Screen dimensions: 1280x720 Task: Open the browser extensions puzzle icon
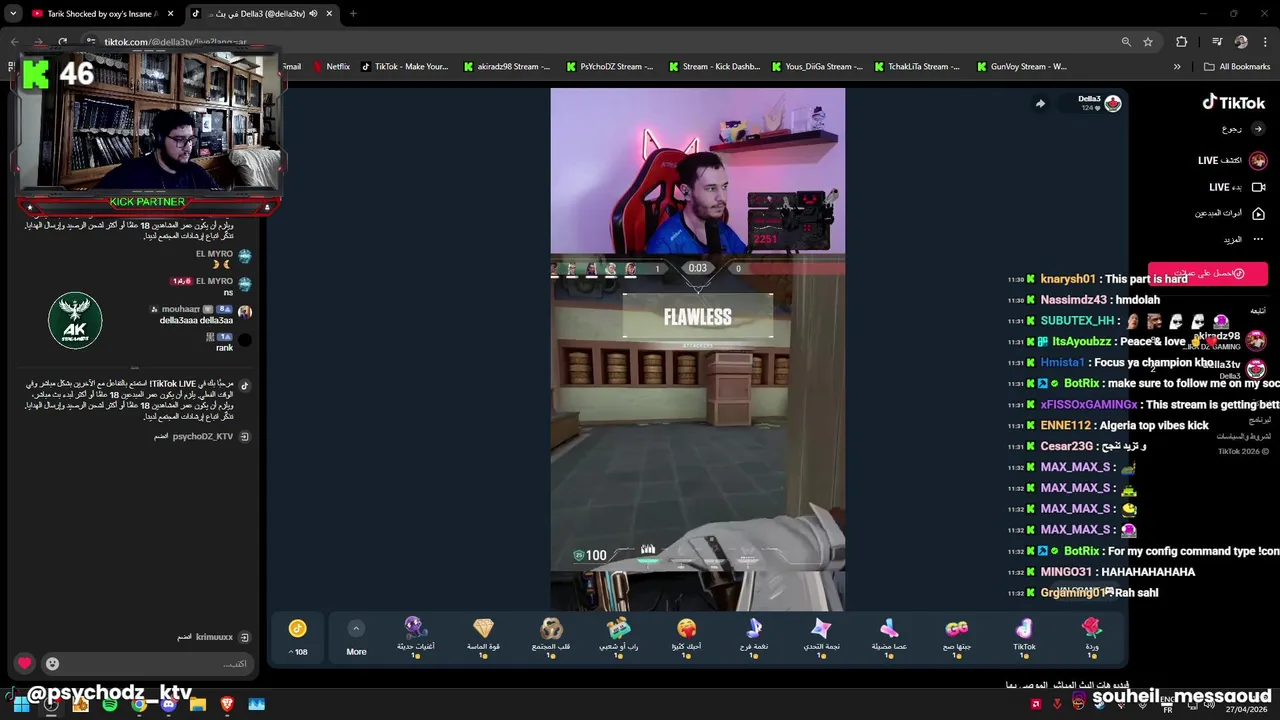pos(1182,42)
